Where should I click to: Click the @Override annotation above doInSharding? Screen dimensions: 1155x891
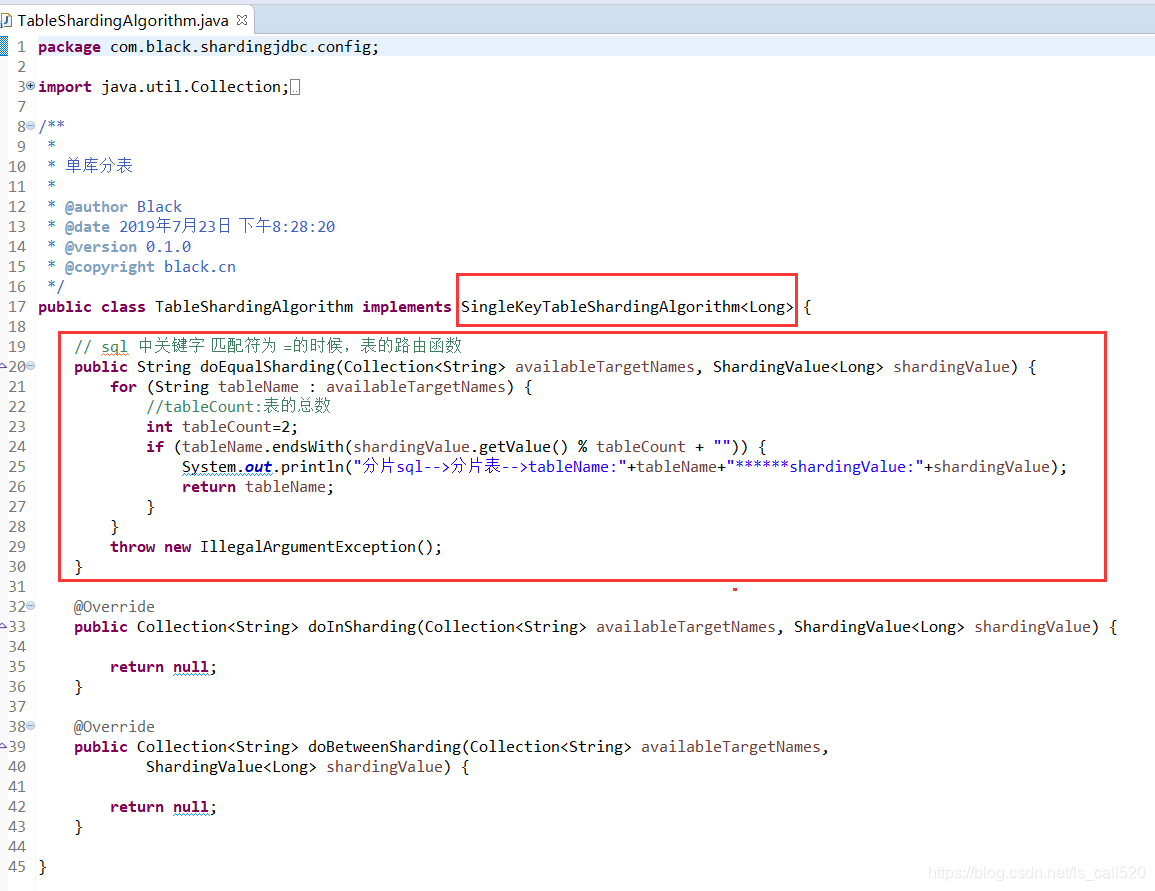coord(113,606)
